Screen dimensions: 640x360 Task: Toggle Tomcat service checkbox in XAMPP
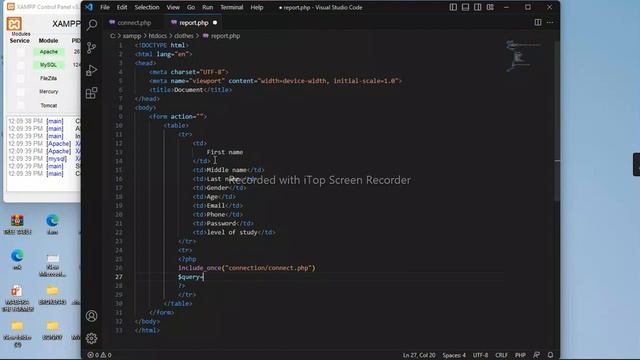[x=20, y=105]
